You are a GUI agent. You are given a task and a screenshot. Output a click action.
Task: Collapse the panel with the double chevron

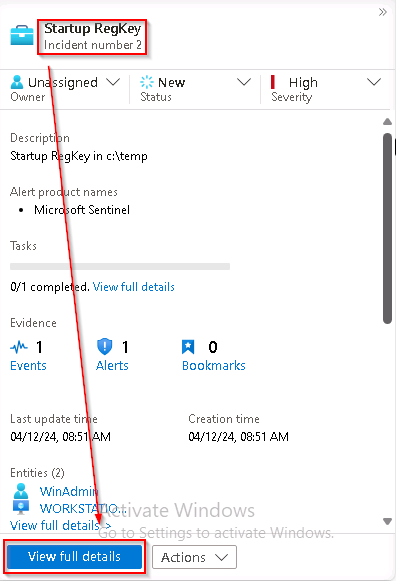pos(383,12)
